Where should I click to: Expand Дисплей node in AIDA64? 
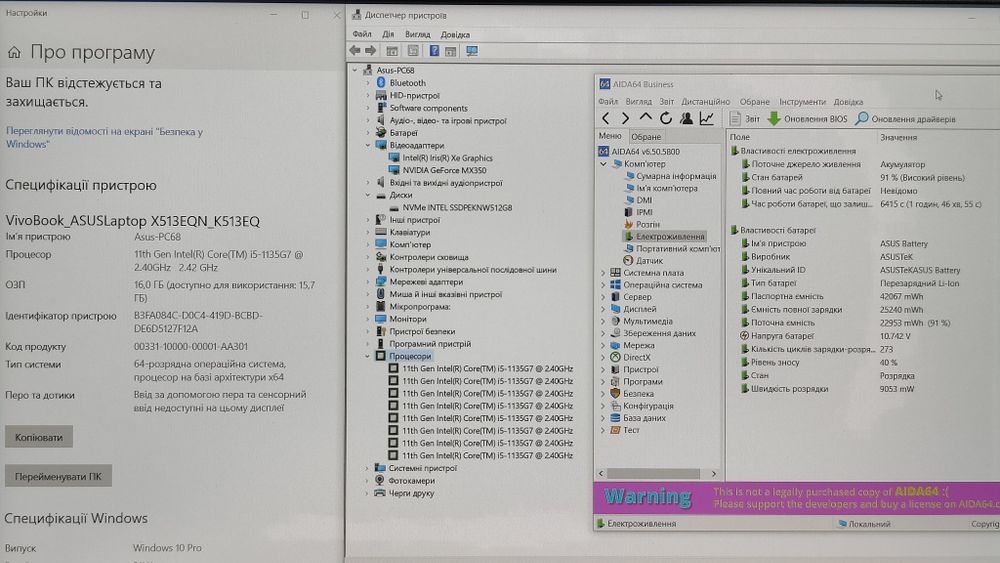click(603, 309)
